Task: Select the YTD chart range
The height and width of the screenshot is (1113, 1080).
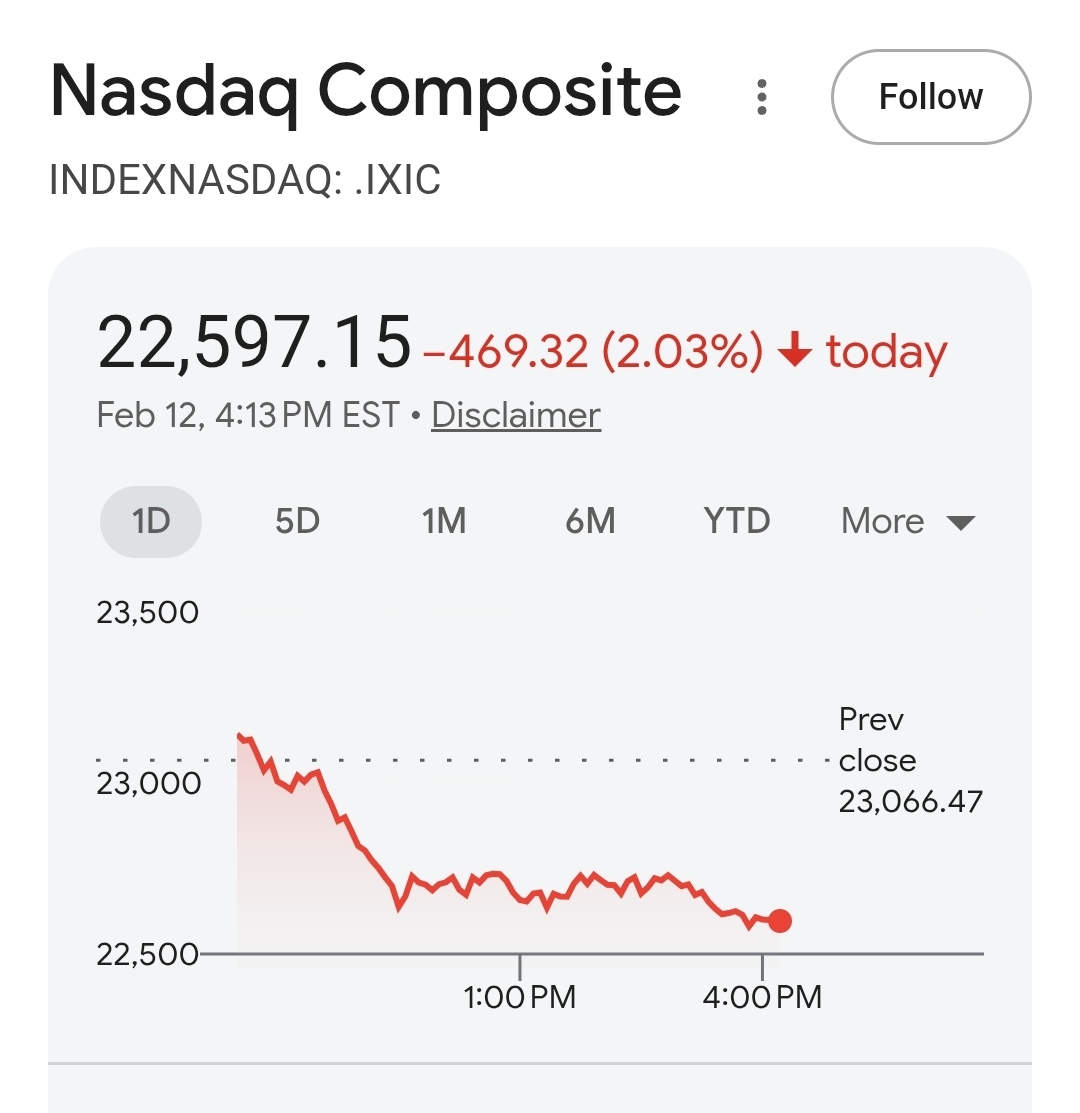Action: click(737, 521)
